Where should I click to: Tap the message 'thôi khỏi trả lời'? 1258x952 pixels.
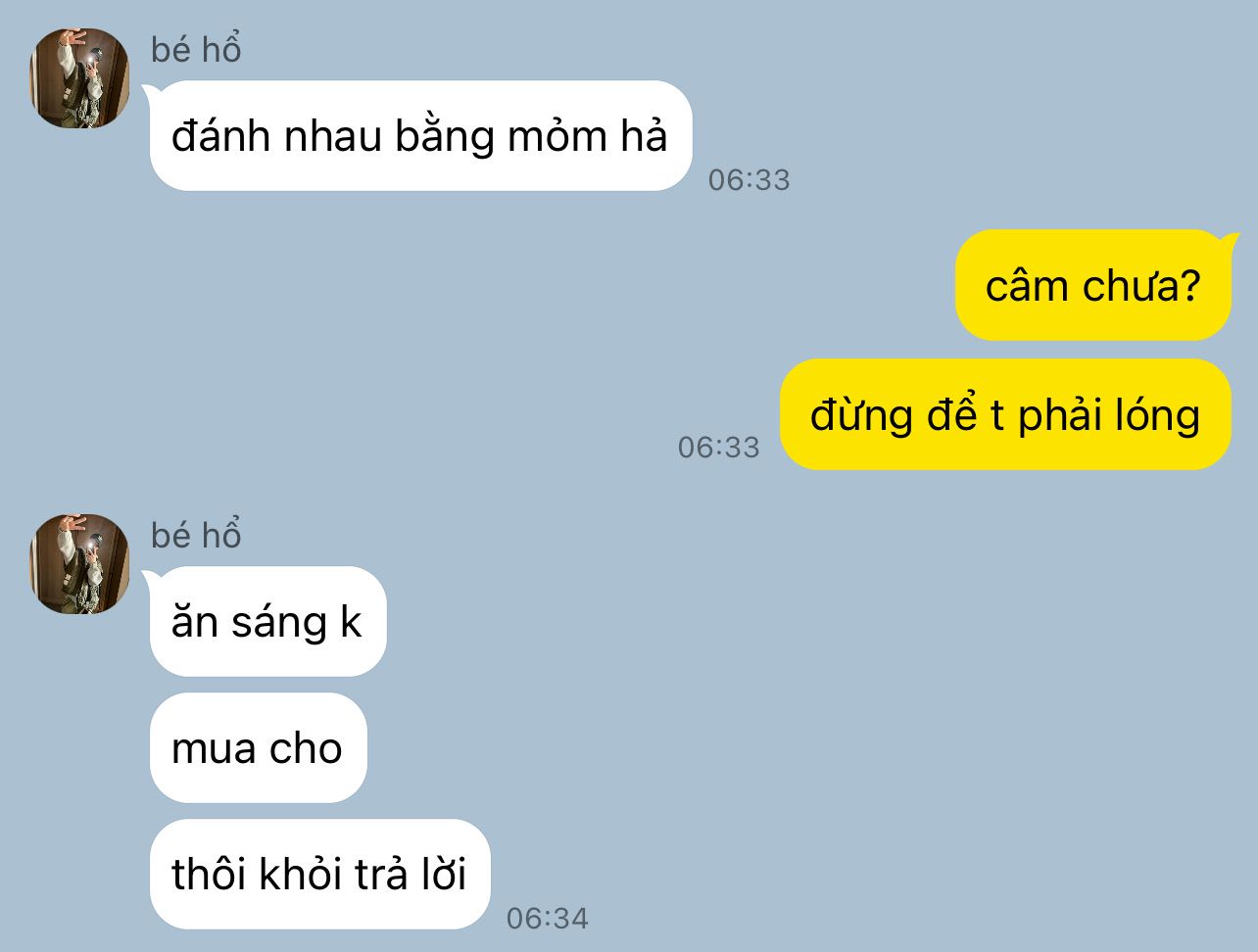pyautogui.click(x=319, y=874)
